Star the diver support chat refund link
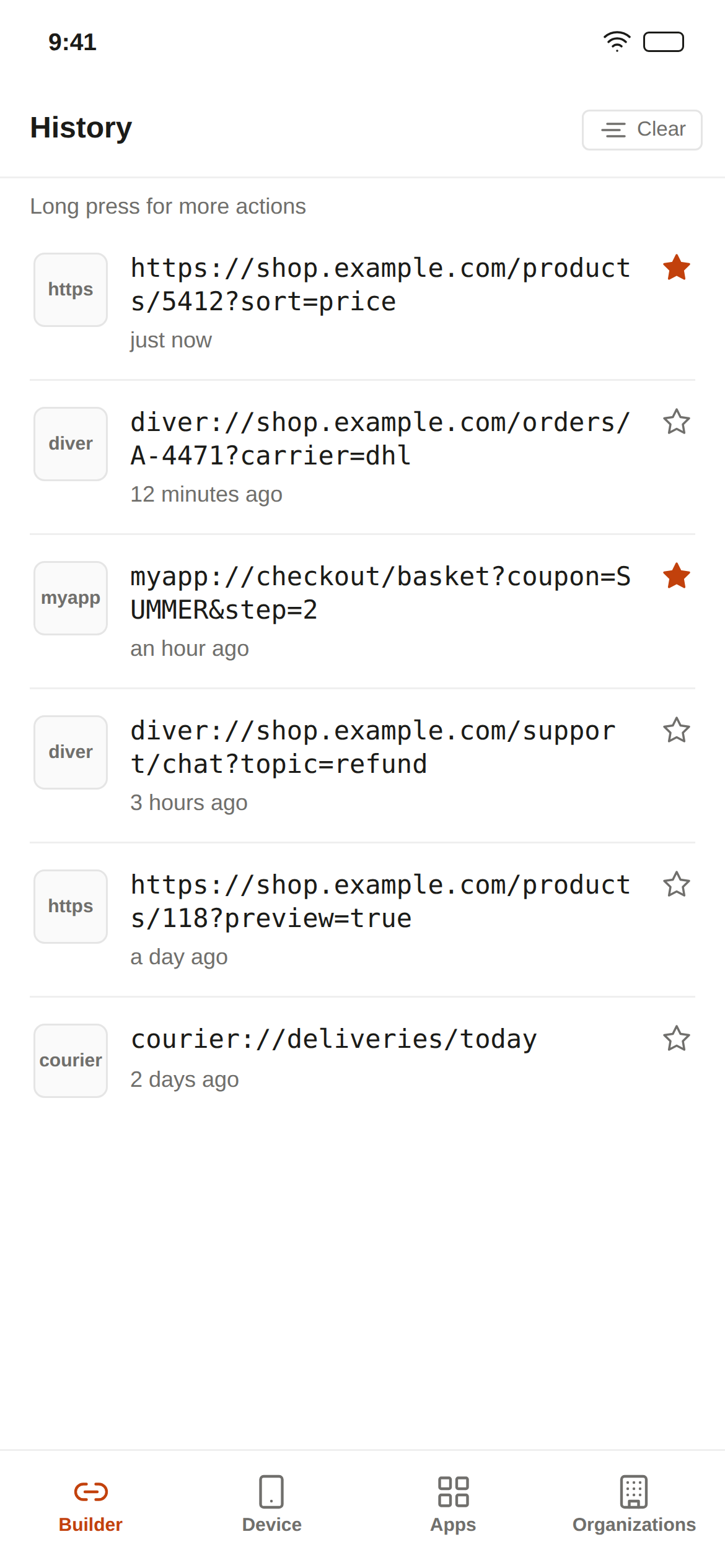This screenshot has width=725, height=1568. (x=676, y=730)
